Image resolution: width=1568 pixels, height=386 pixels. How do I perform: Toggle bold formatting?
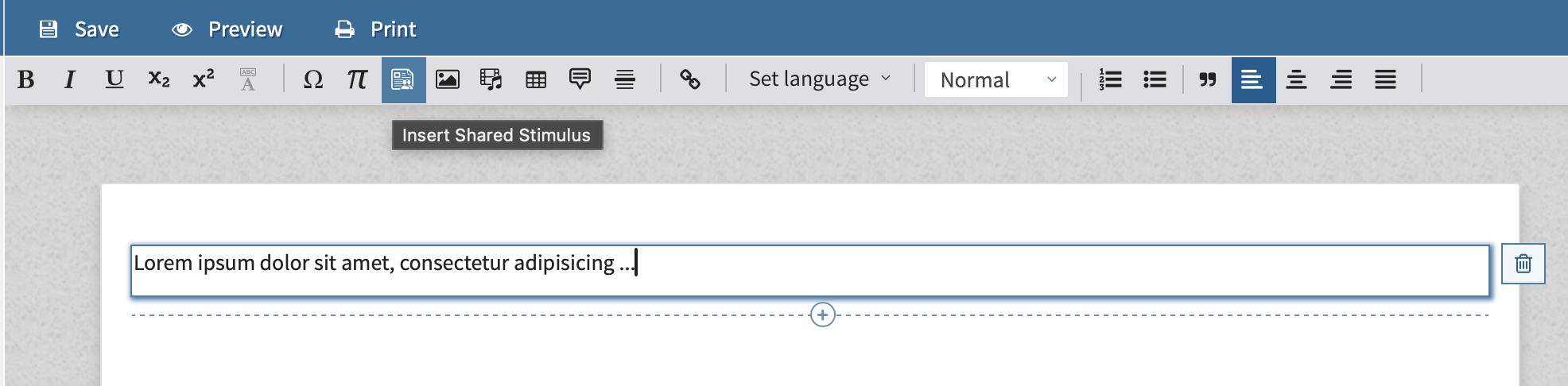(26, 79)
